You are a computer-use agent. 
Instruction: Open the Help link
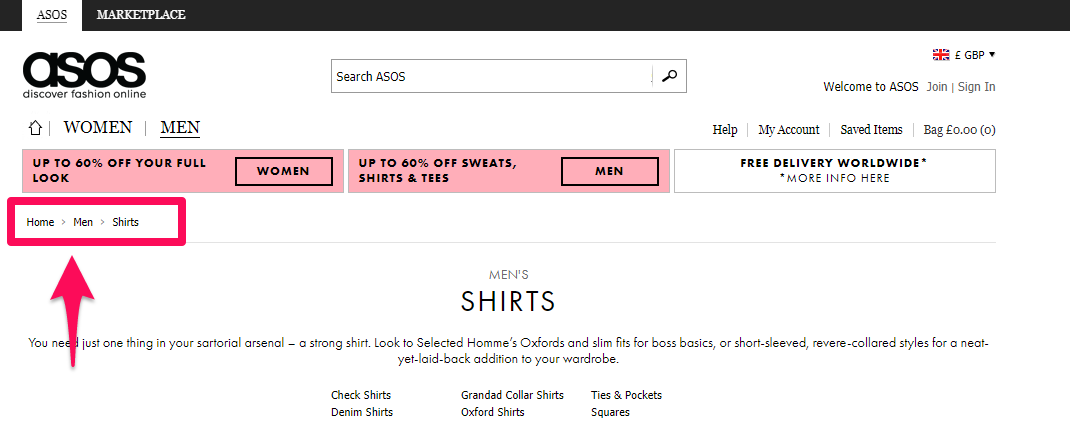pyautogui.click(x=725, y=130)
